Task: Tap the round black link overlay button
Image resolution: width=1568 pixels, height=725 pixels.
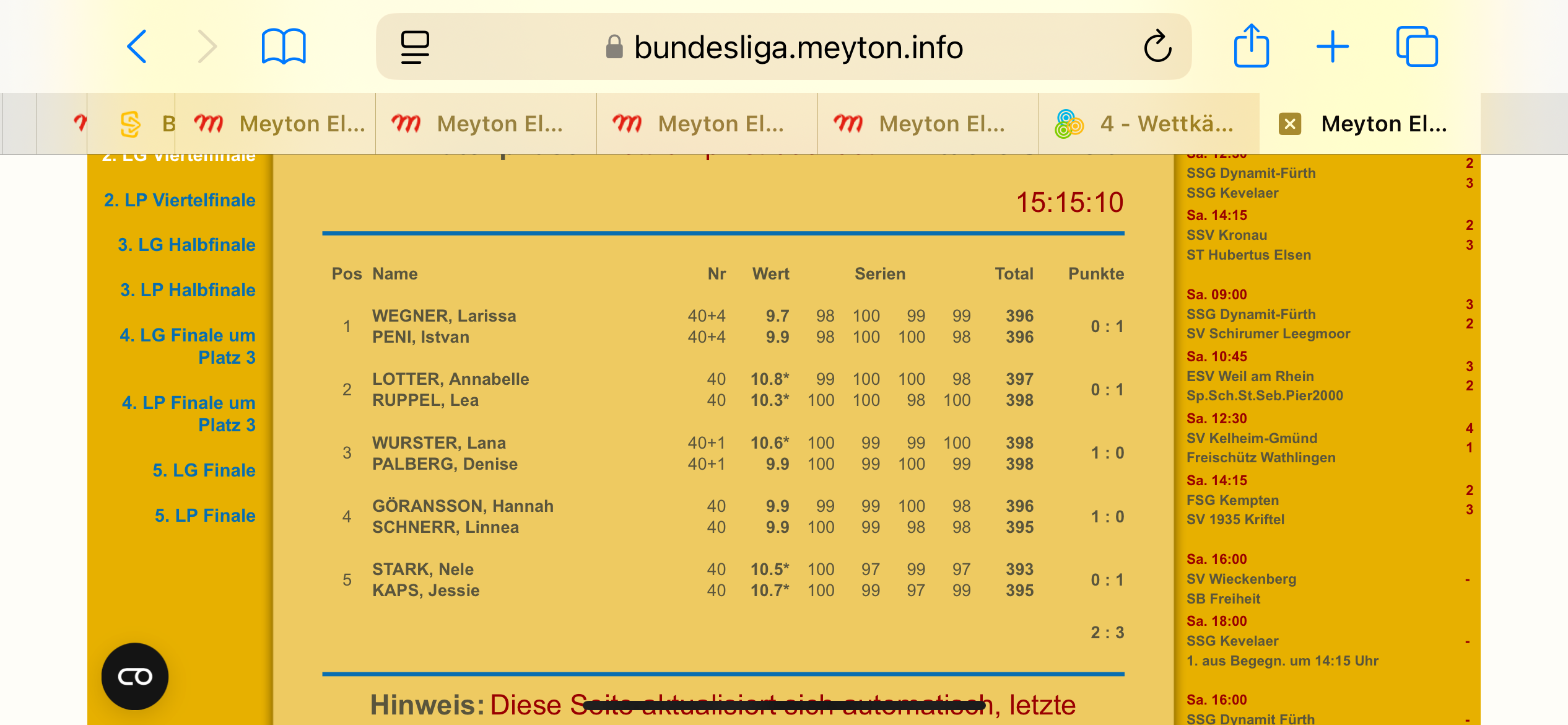Action: pyautogui.click(x=135, y=676)
